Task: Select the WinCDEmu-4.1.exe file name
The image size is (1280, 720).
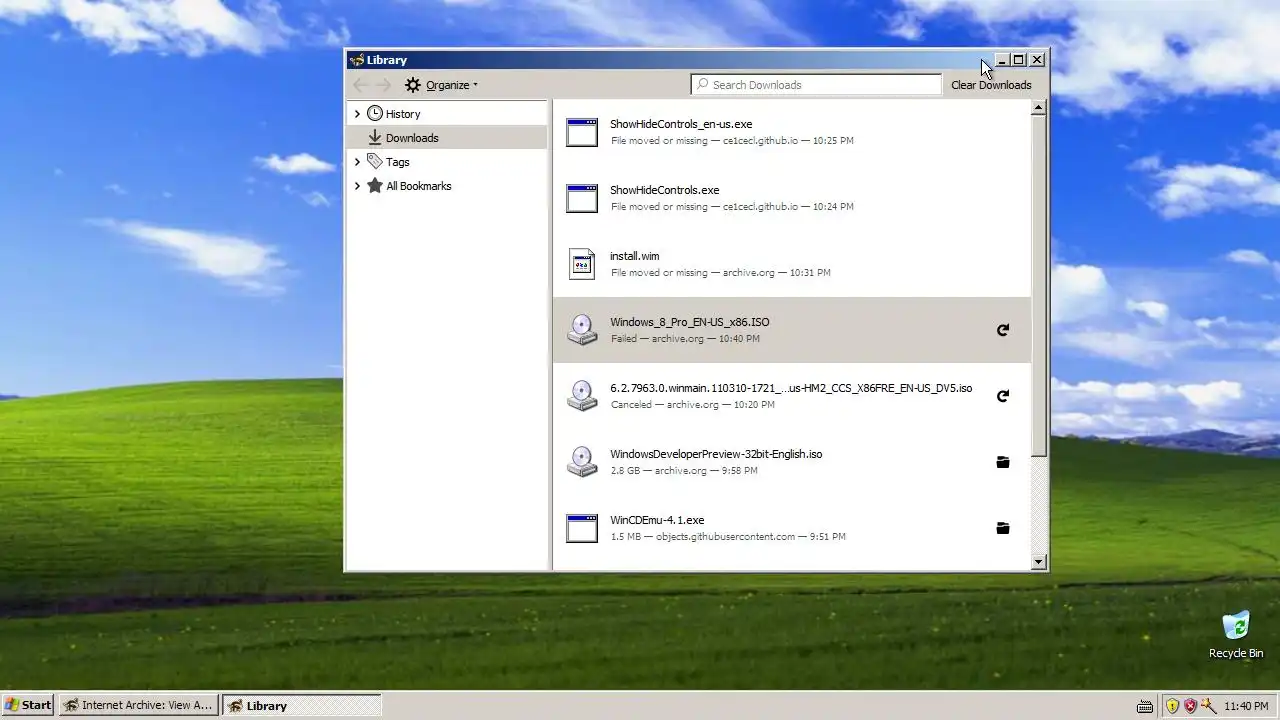Action: click(x=657, y=520)
